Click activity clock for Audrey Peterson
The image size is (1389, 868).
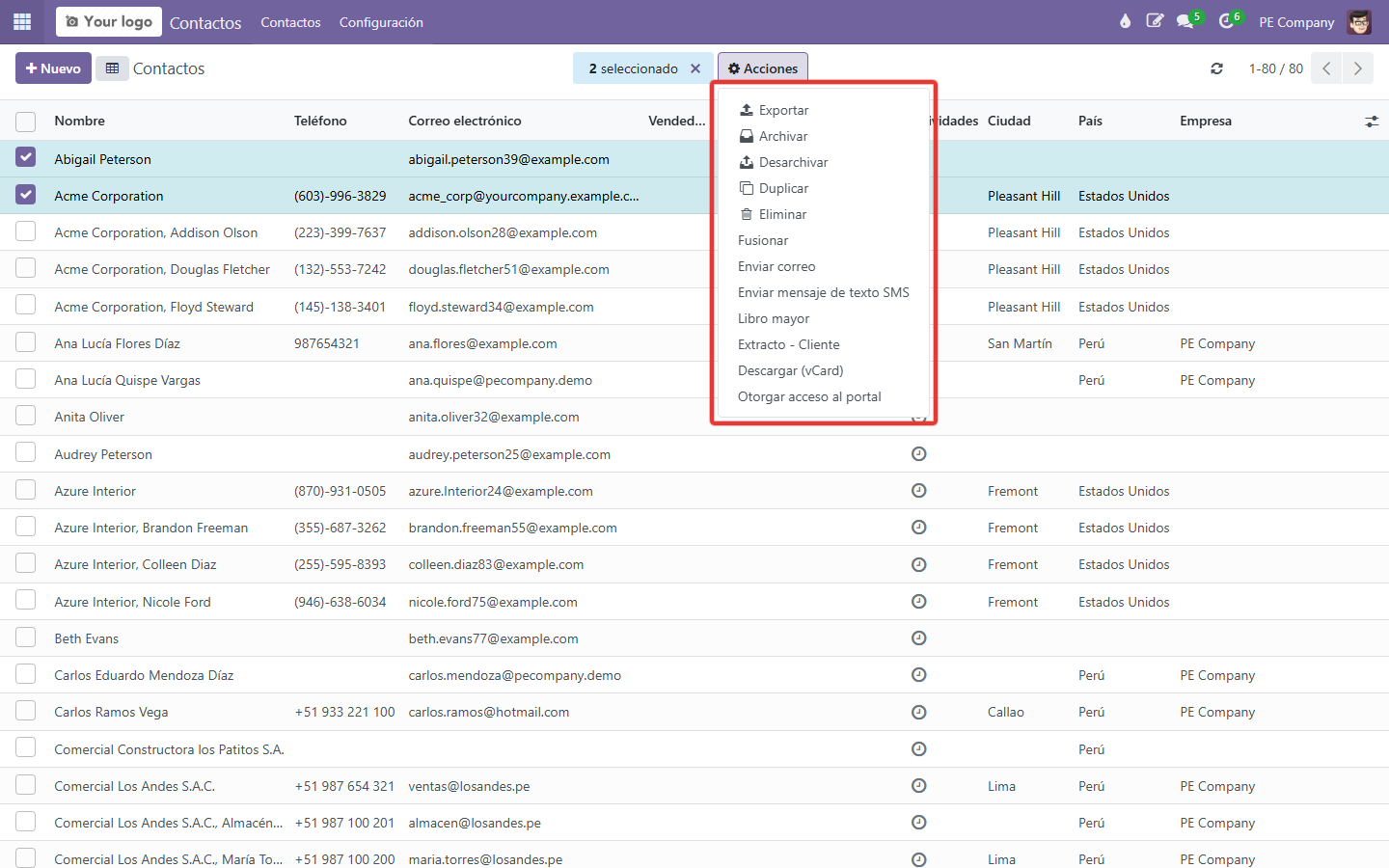(919, 454)
